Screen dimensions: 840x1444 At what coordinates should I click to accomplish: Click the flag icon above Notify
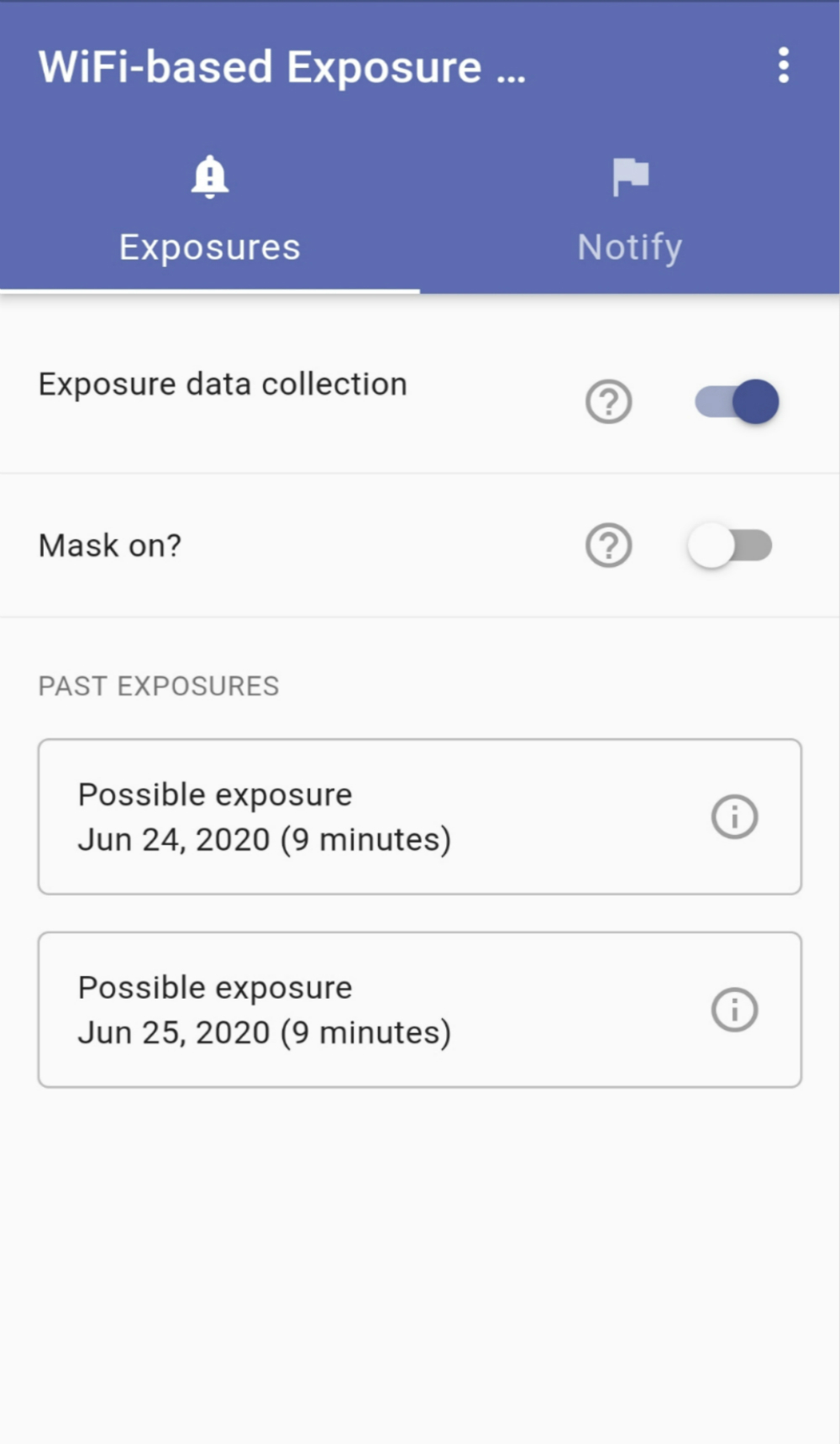[x=630, y=176]
